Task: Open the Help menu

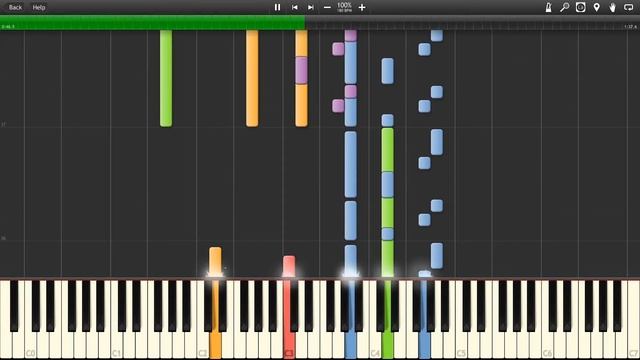Action: [39, 7]
